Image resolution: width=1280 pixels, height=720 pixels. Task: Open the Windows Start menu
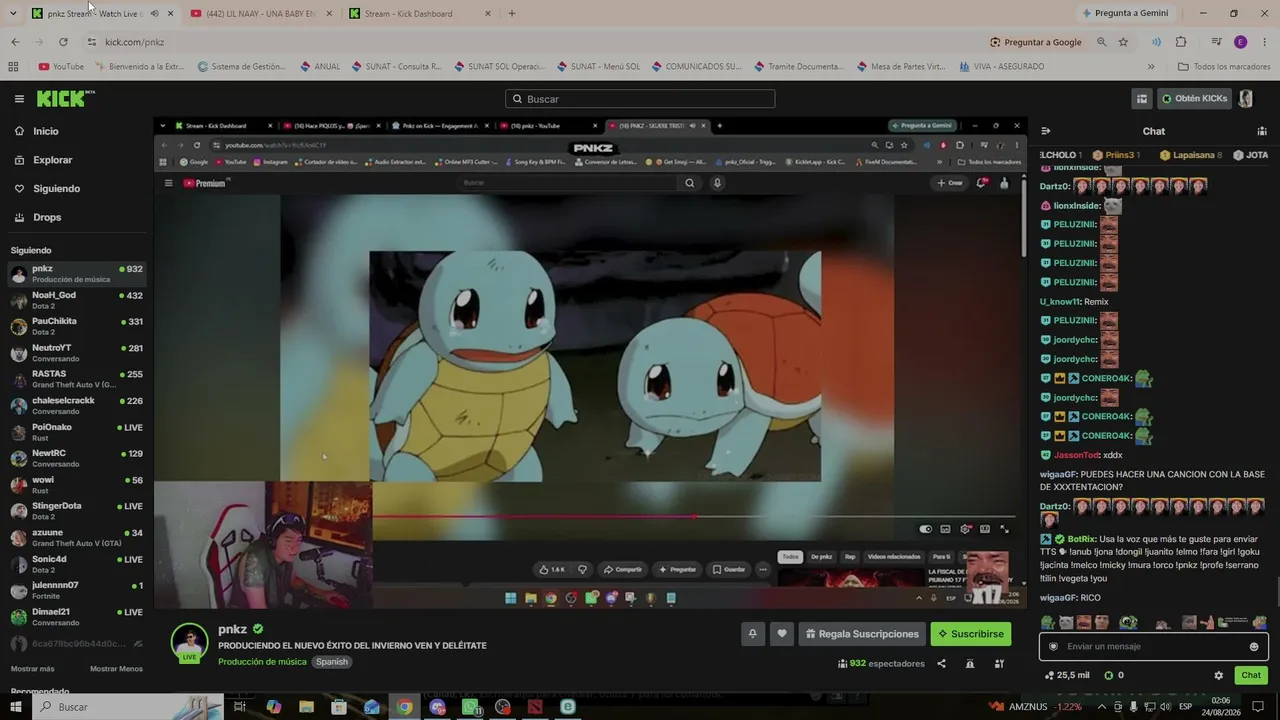click(17, 707)
